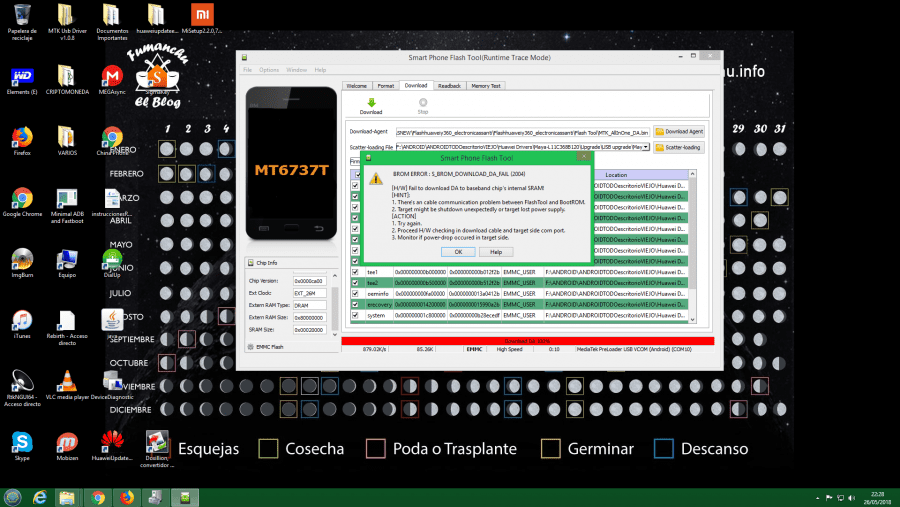Viewport: 900px width, 507px height.
Task: Open the CRIPTOMONEDA folder
Action: (x=67, y=80)
